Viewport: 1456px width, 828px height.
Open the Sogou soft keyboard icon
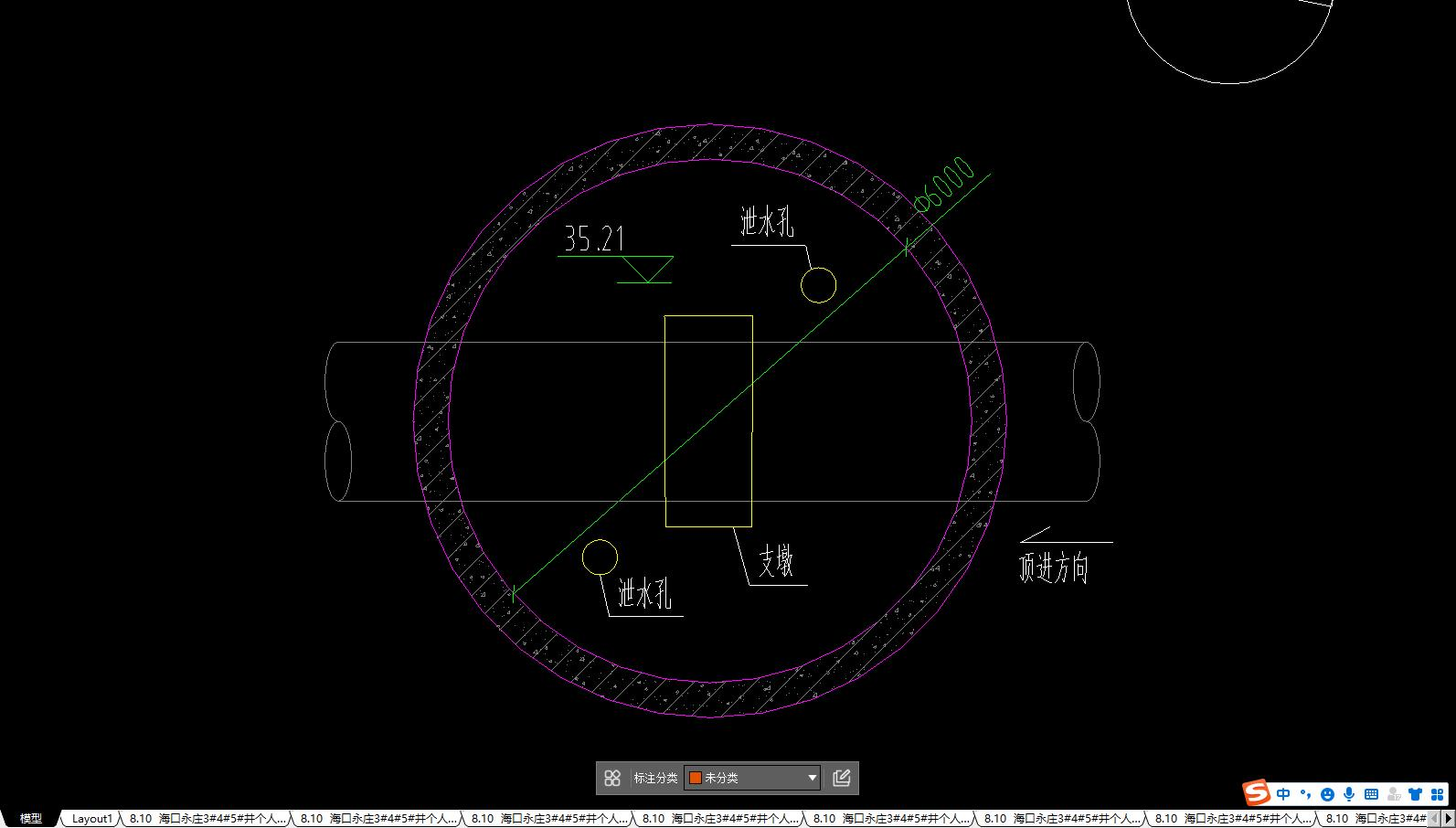click(x=1371, y=794)
